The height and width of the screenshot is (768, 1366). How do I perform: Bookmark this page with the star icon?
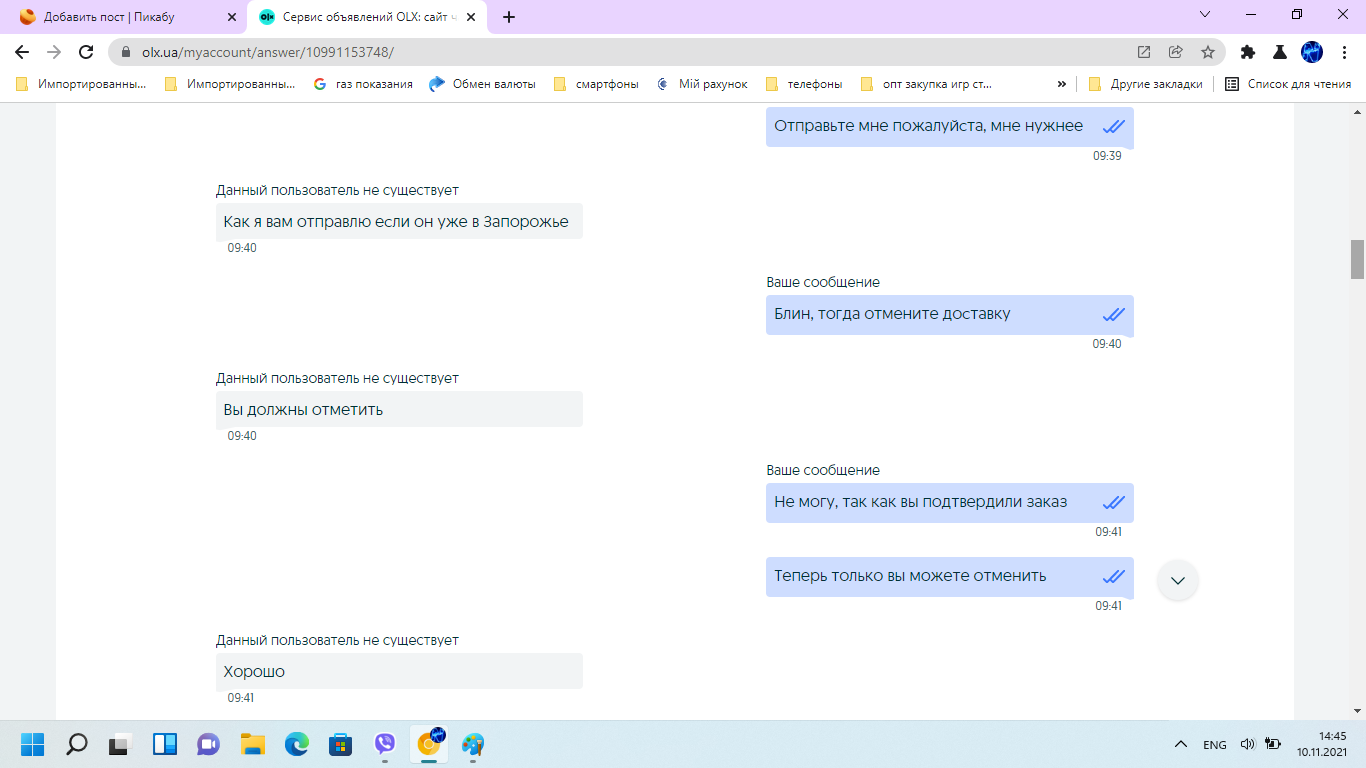point(1208,52)
